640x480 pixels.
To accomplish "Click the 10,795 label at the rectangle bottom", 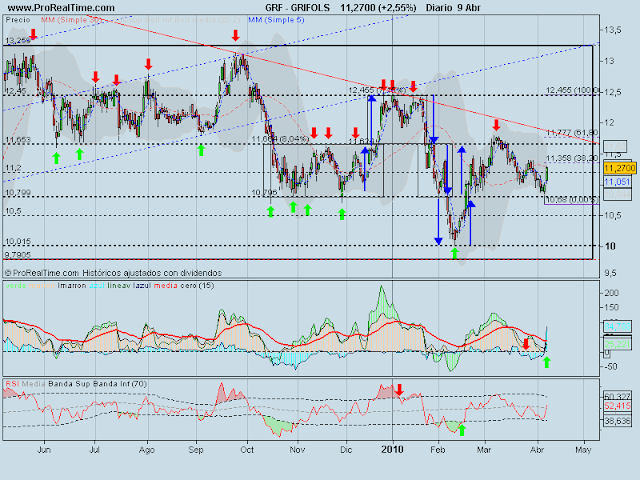I will coord(264,192).
